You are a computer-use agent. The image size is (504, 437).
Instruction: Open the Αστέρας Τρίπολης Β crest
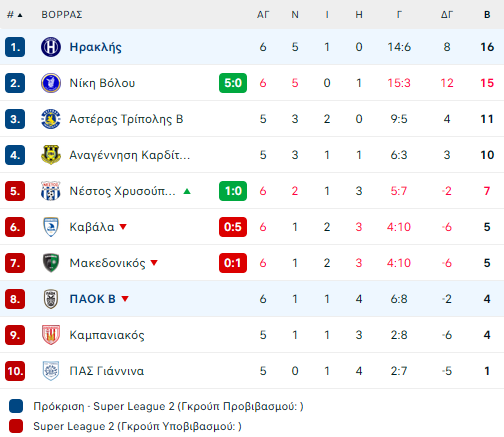point(51,119)
